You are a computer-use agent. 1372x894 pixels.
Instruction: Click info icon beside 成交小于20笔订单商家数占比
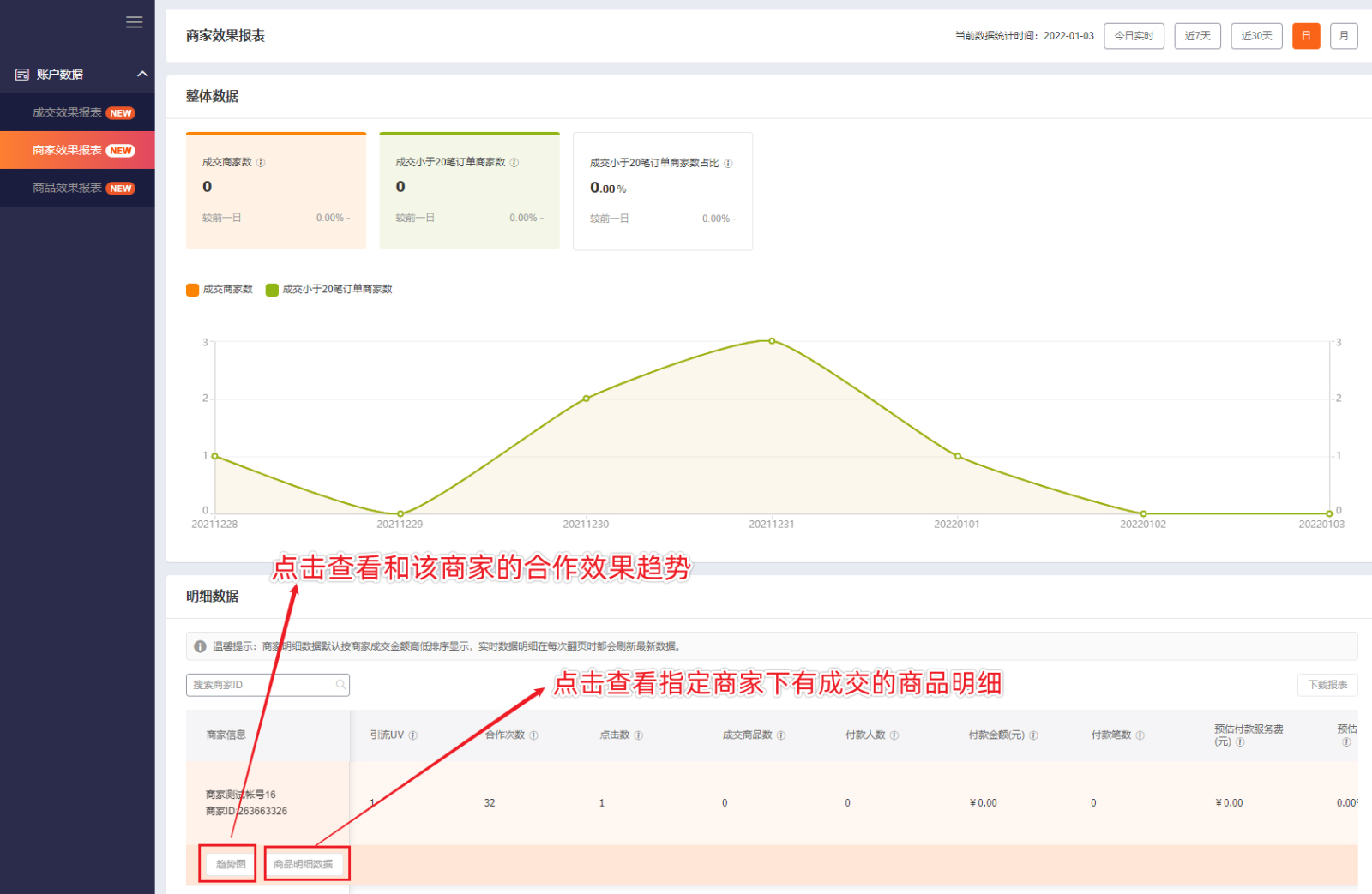pos(728,164)
